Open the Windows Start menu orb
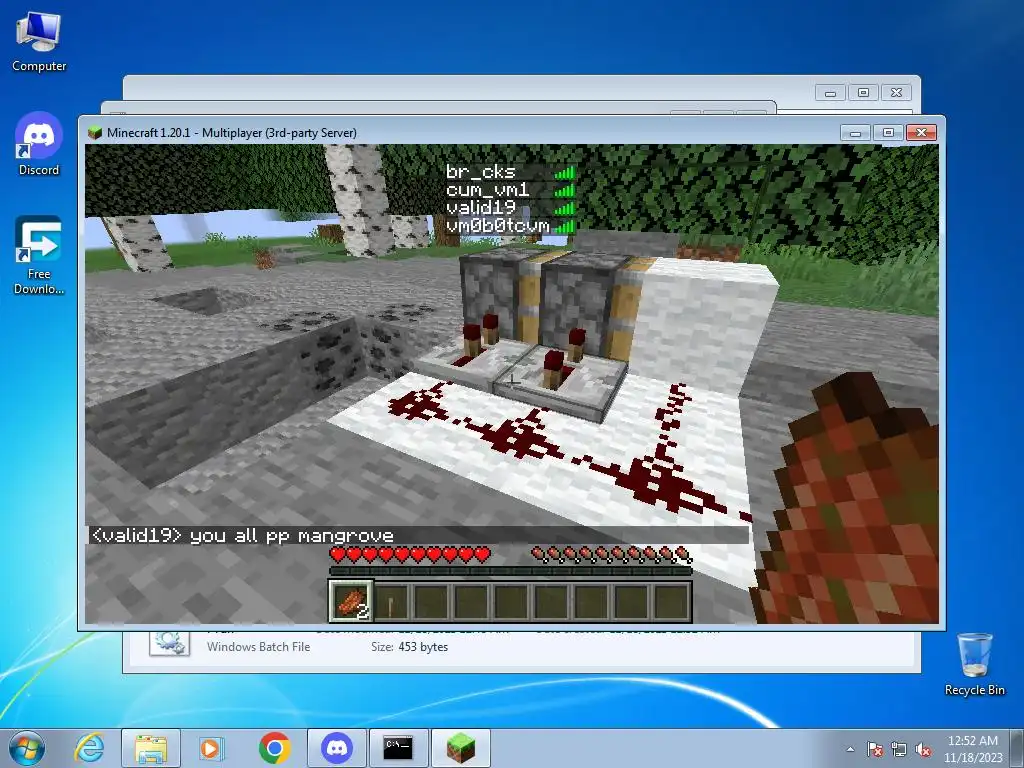The height and width of the screenshot is (768, 1024). [x=27, y=748]
